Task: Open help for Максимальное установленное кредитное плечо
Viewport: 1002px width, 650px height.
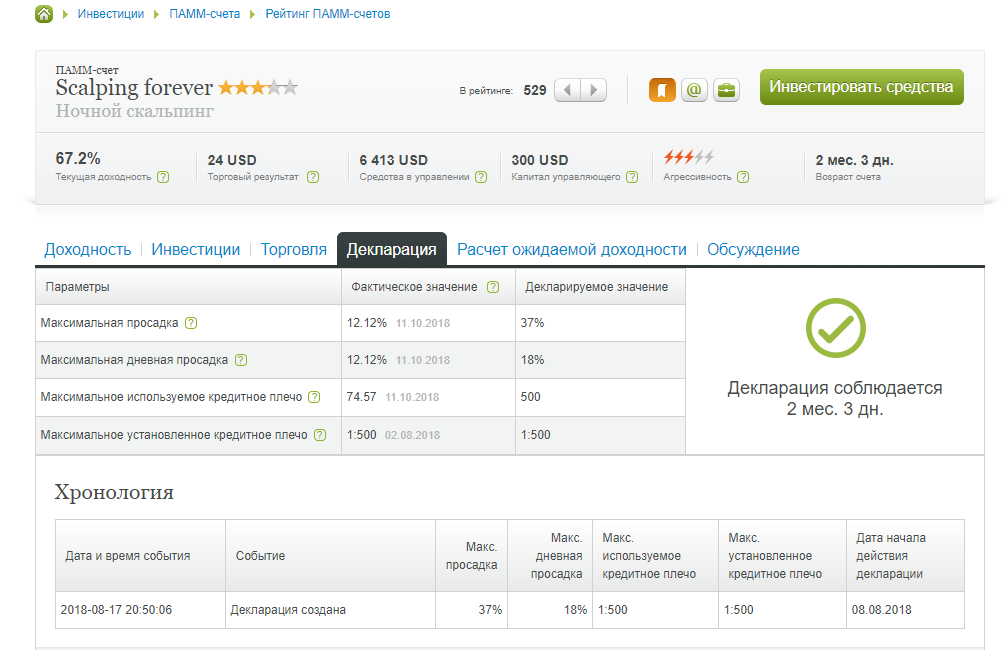Action: (x=320, y=435)
